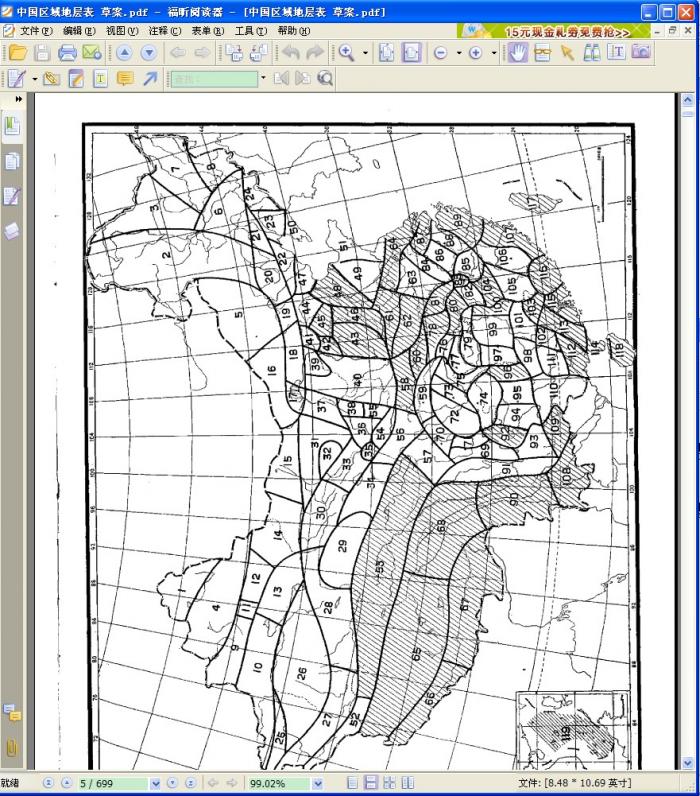Select the Hand tool

(x=517, y=53)
